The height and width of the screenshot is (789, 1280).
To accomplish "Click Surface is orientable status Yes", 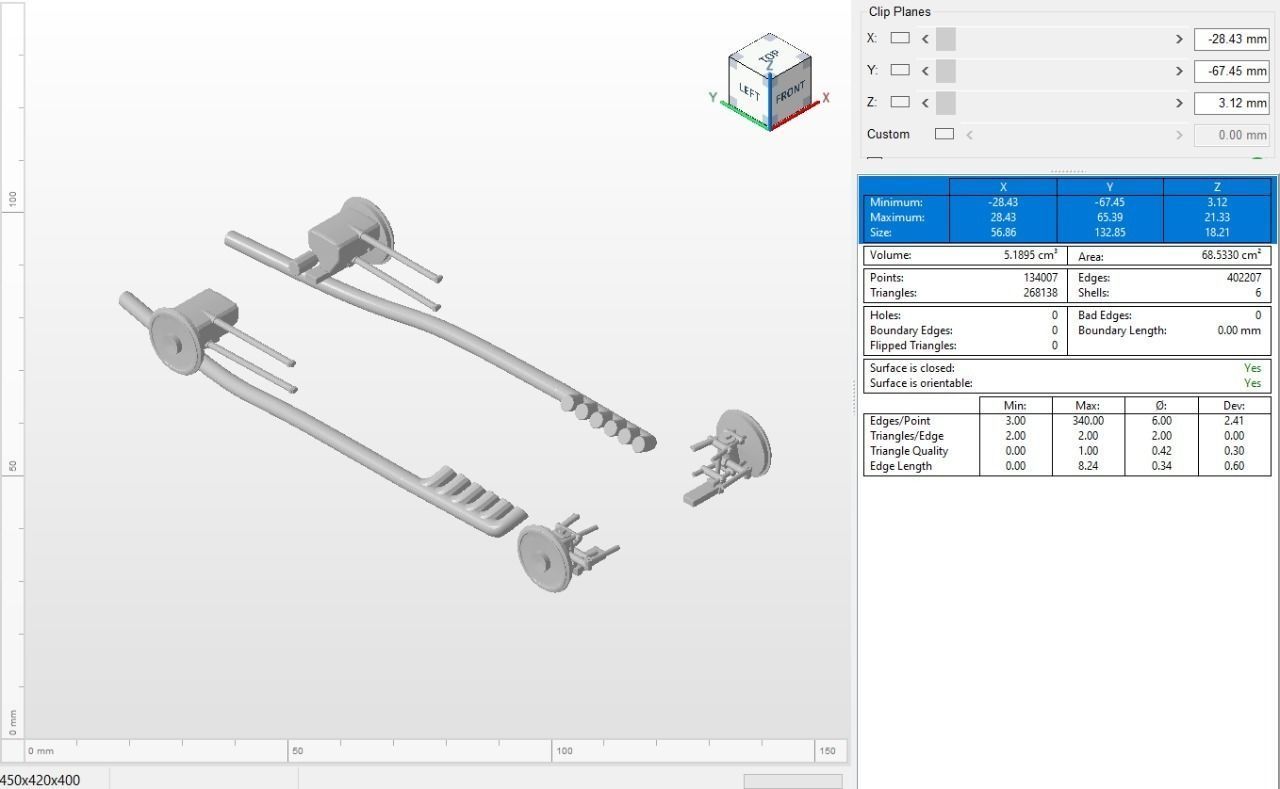I will [x=1252, y=383].
